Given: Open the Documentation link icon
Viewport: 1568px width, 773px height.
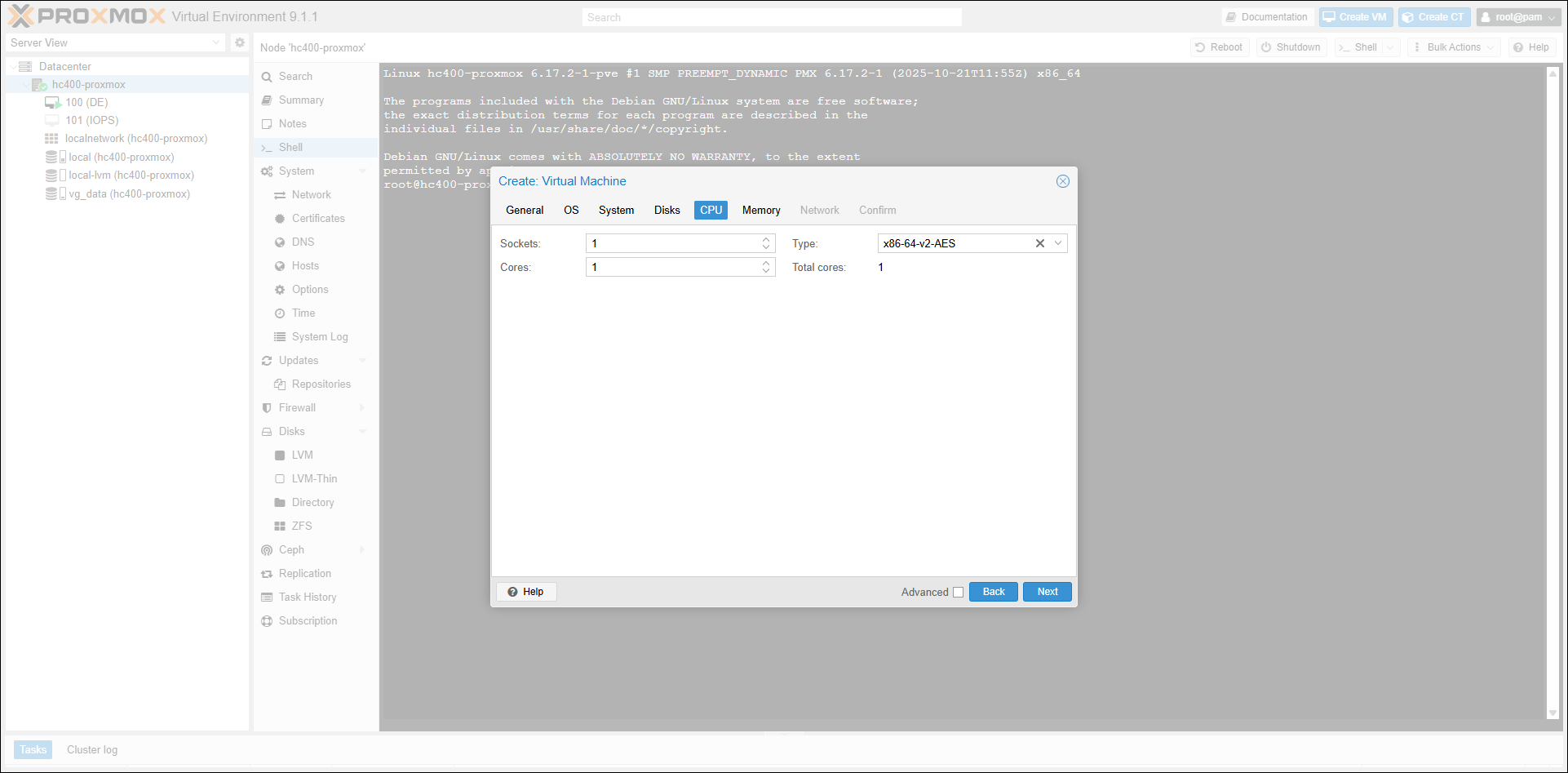Looking at the screenshot, I should tap(1231, 17).
